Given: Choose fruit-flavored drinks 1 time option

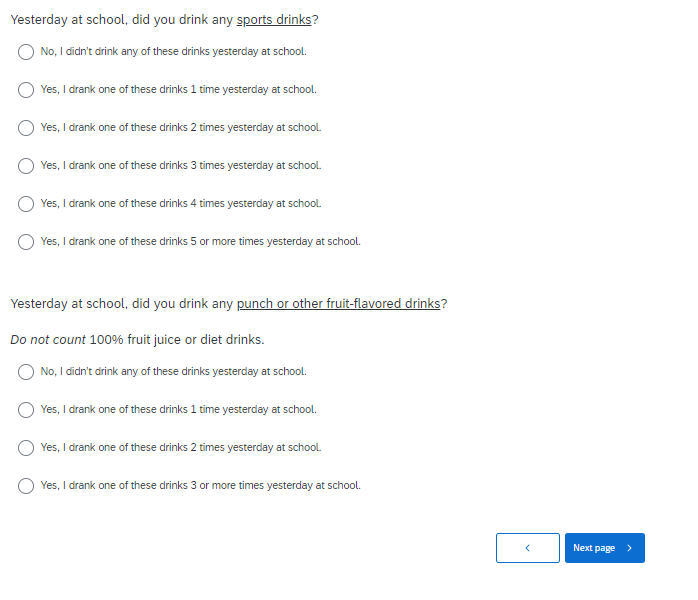Looking at the screenshot, I should coord(26,410).
